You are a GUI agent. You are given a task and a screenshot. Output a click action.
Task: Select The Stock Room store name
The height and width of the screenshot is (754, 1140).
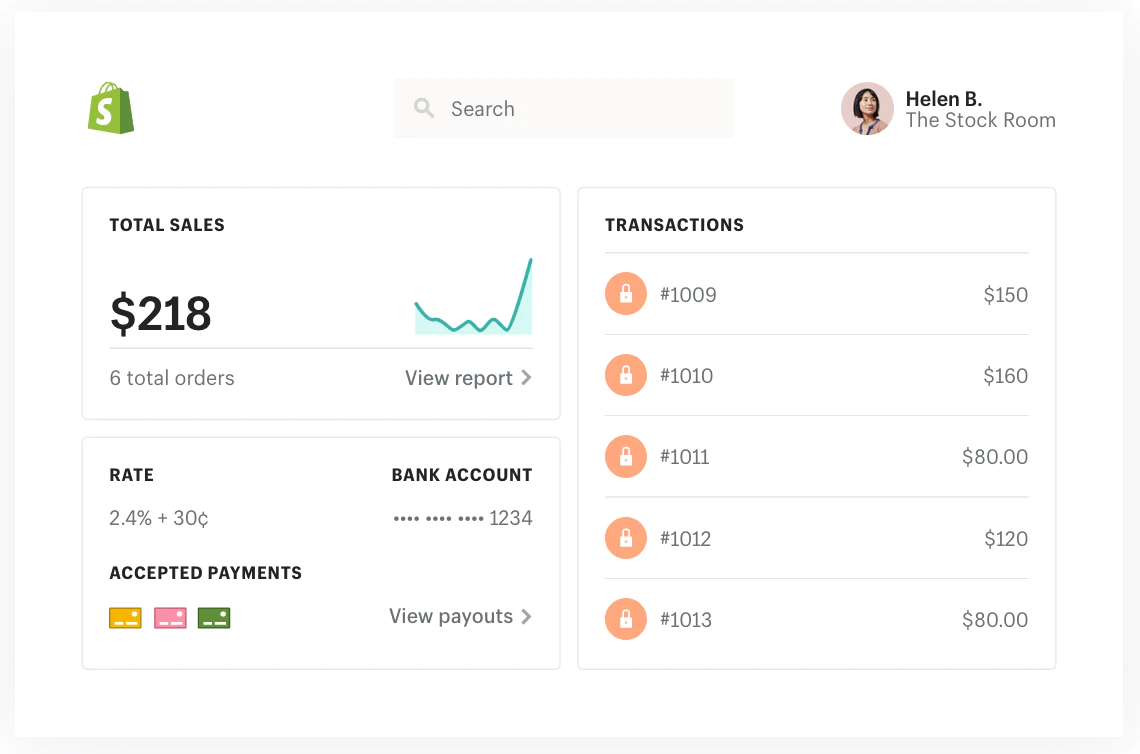point(980,121)
